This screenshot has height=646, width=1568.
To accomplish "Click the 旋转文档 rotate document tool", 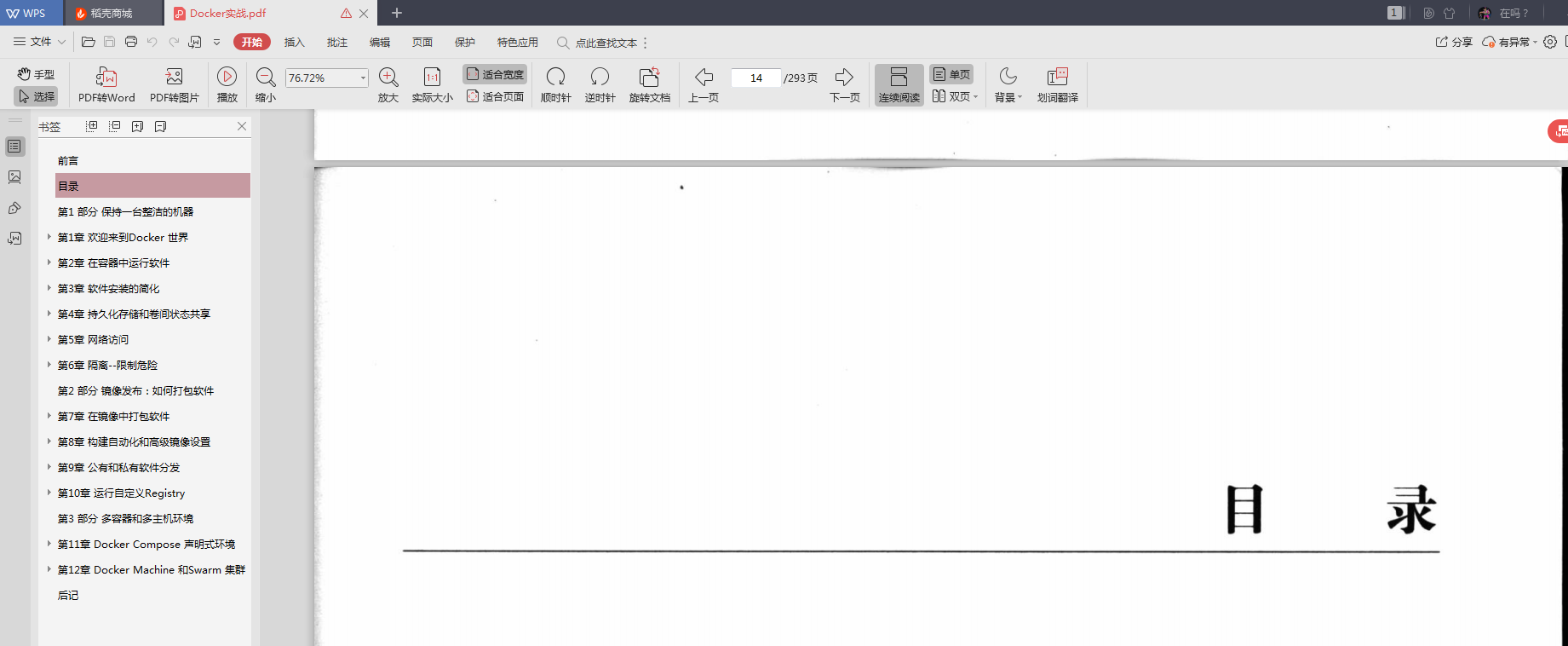I will tap(650, 84).
